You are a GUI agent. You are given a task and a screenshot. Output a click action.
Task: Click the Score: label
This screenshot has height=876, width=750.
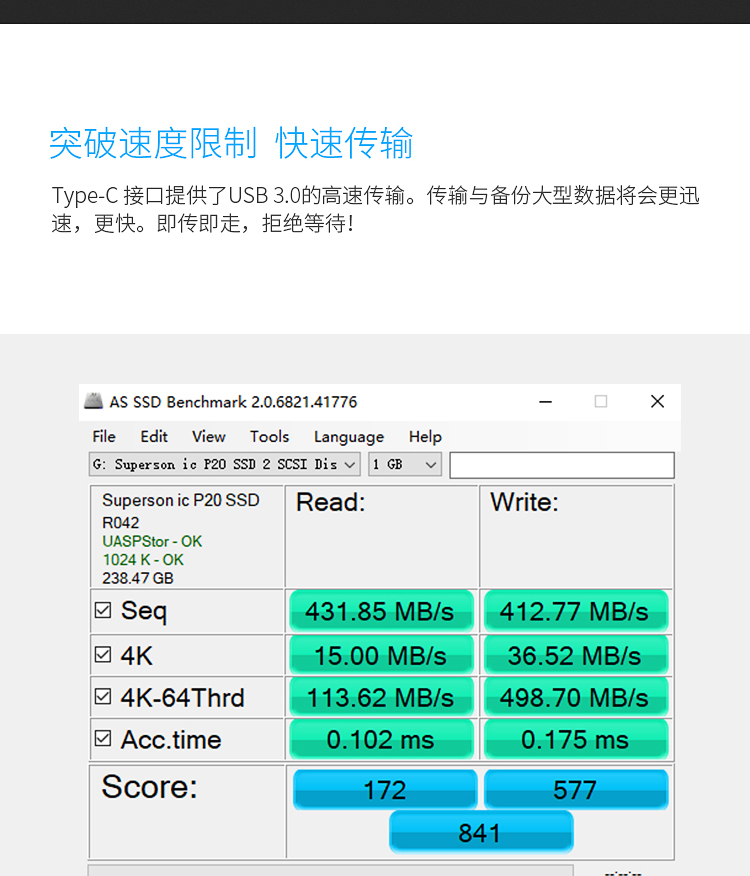(149, 787)
